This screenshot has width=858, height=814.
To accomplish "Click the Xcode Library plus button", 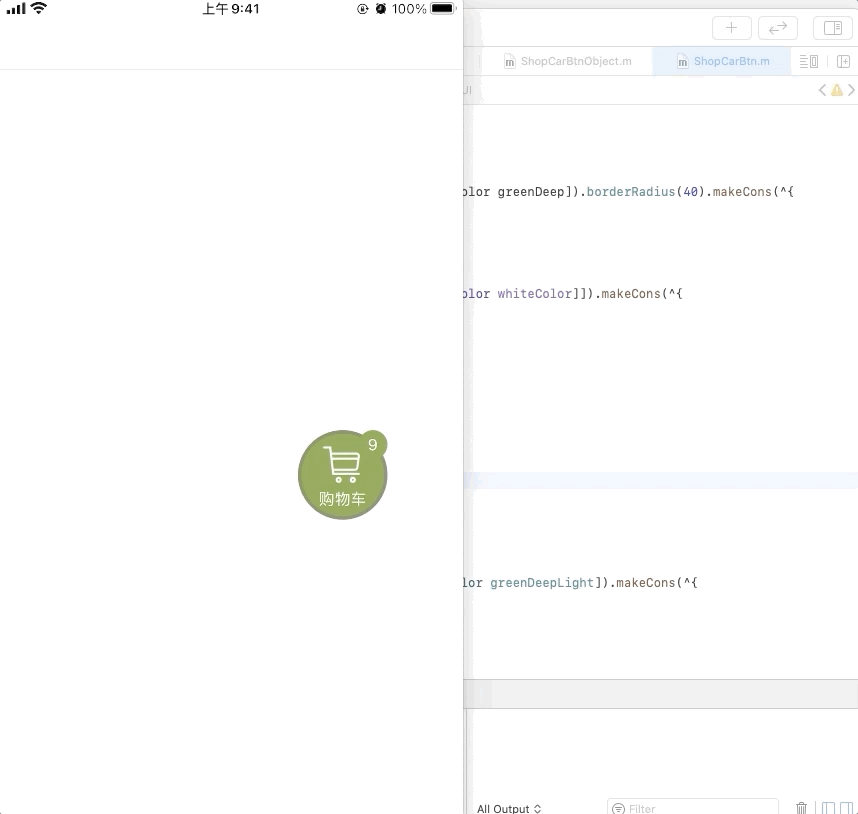I will 732,28.
